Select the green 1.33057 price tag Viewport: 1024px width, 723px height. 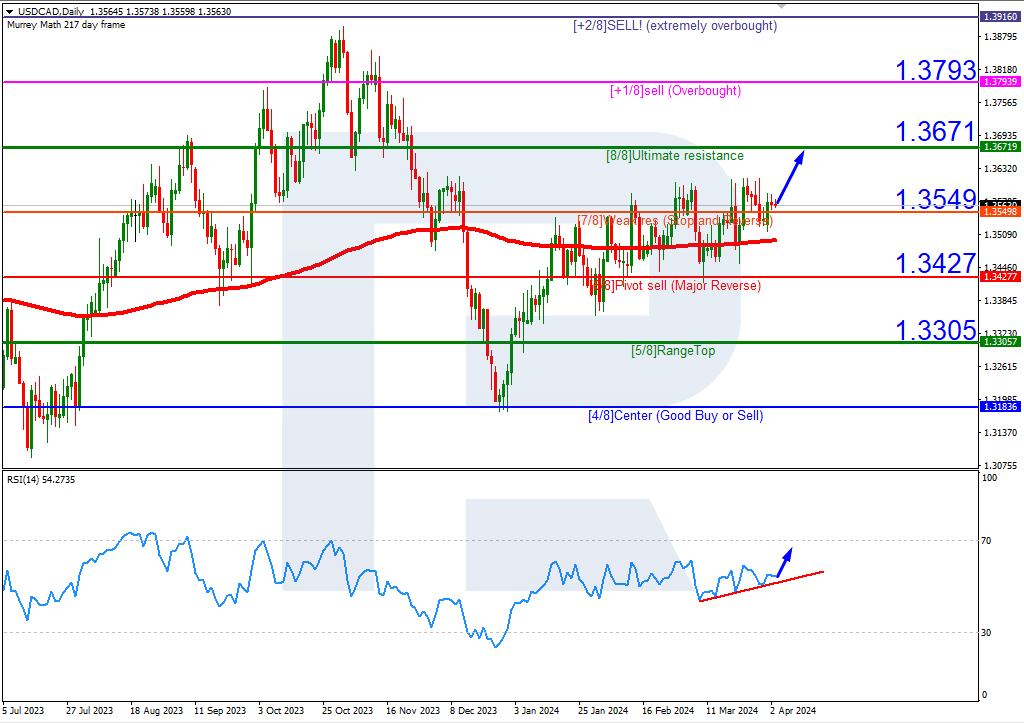point(1000,342)
